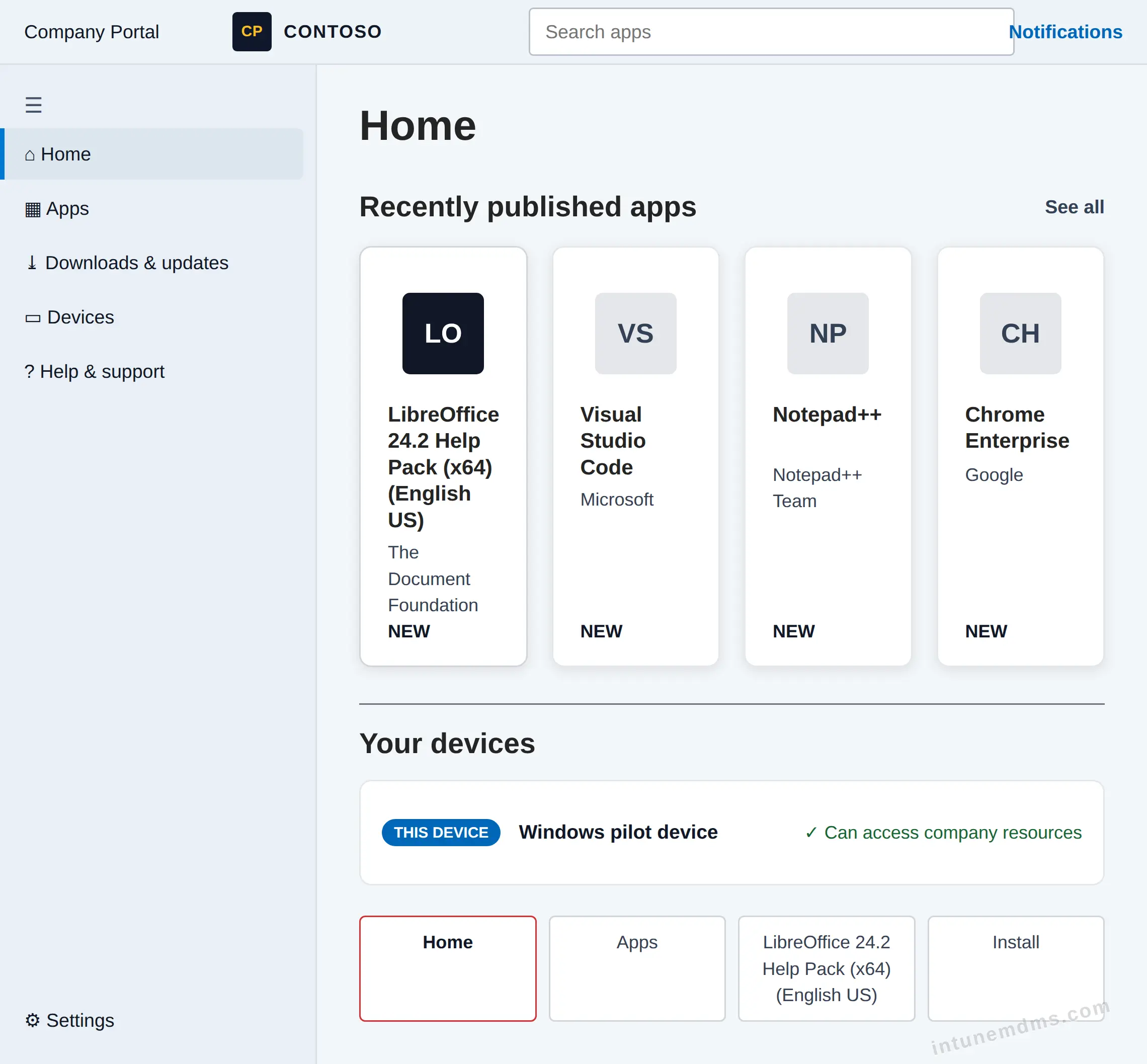Focus the Search apps field

771,32
